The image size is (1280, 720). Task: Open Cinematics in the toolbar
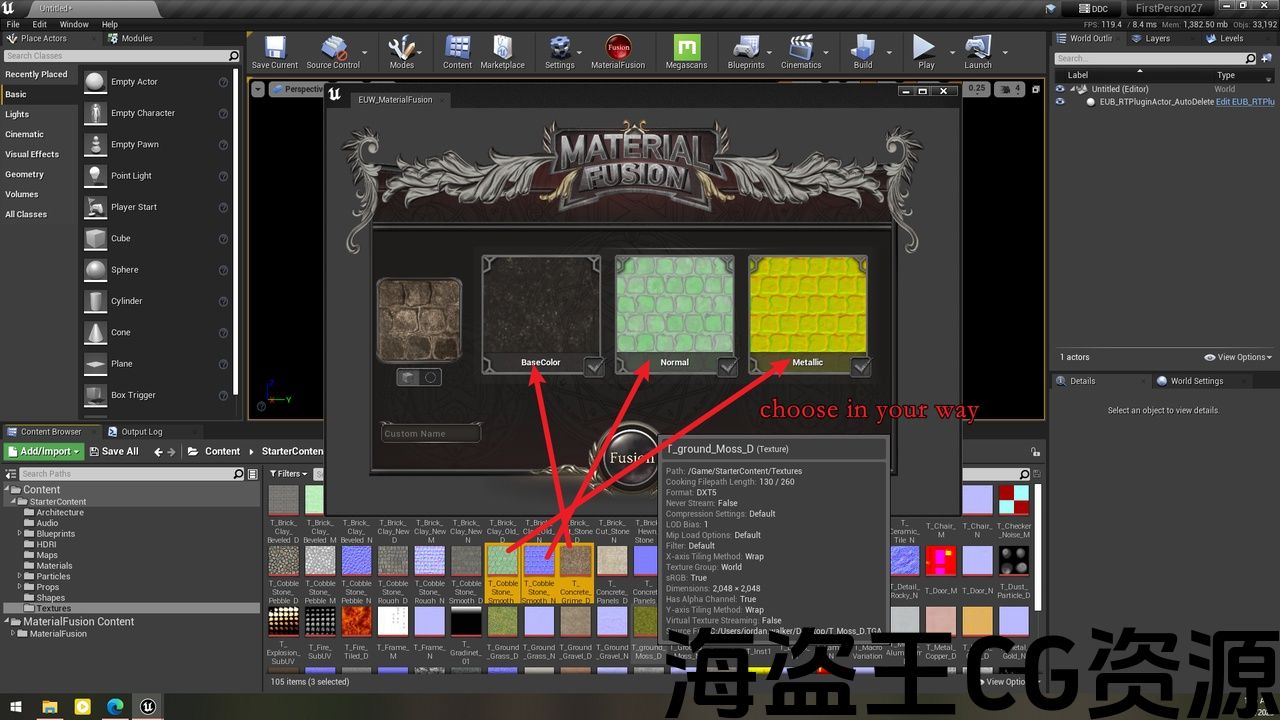coord(800,50)
